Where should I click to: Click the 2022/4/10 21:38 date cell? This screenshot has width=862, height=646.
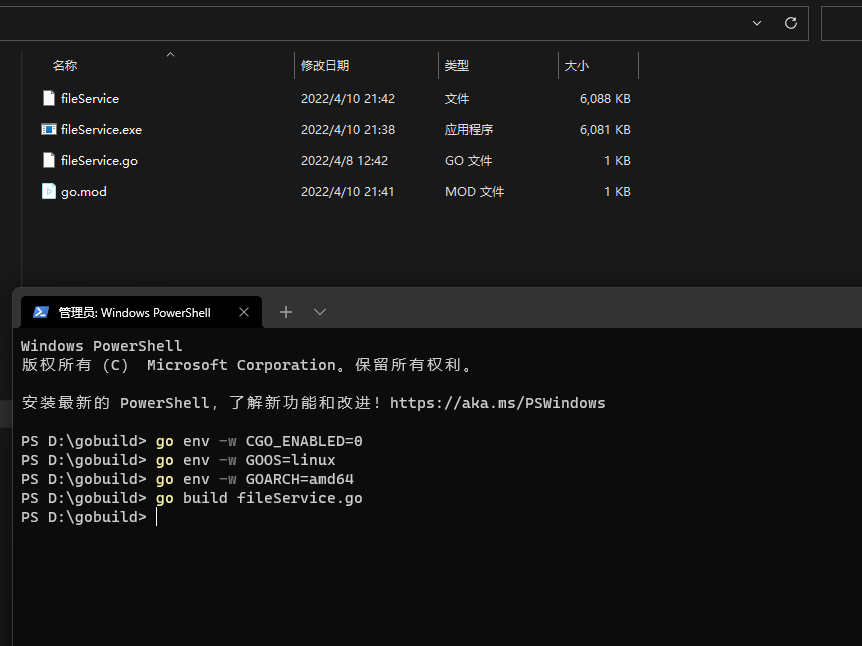click(x=348, y=130)
